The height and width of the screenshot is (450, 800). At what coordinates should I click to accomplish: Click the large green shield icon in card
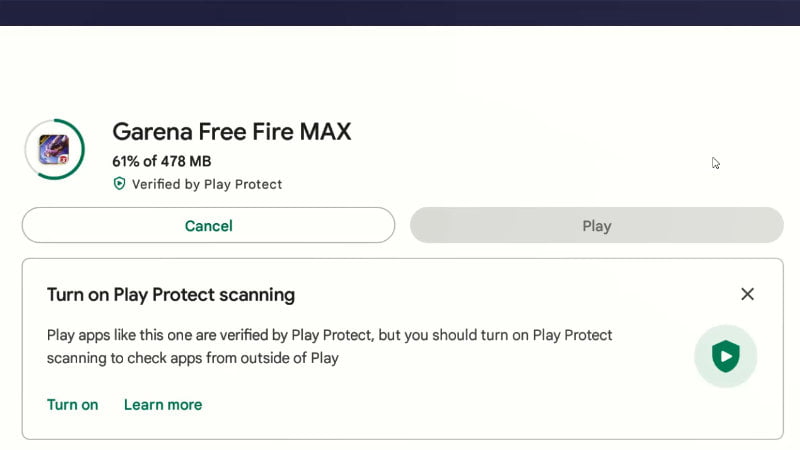(x=725, y=356)
